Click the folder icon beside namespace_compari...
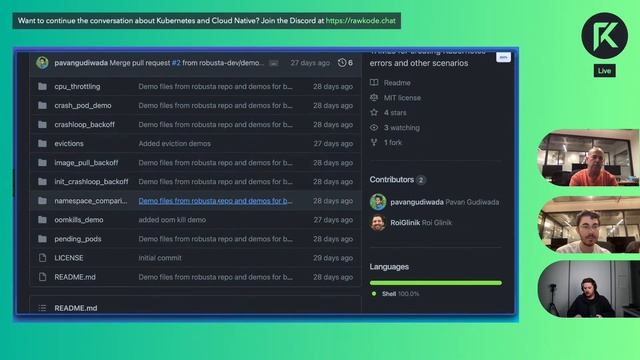The width and height of the screenshot is (640, 360). pos(42,201)
